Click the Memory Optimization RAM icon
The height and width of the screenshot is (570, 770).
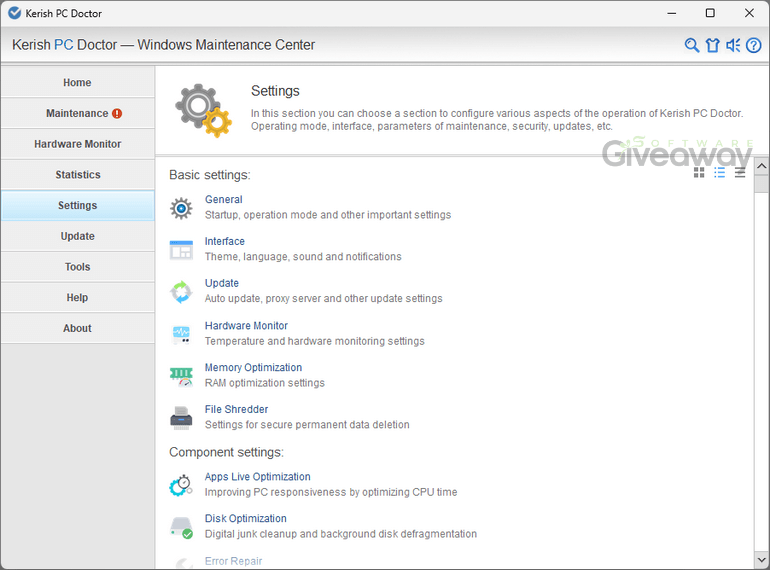tap(181, 376)
